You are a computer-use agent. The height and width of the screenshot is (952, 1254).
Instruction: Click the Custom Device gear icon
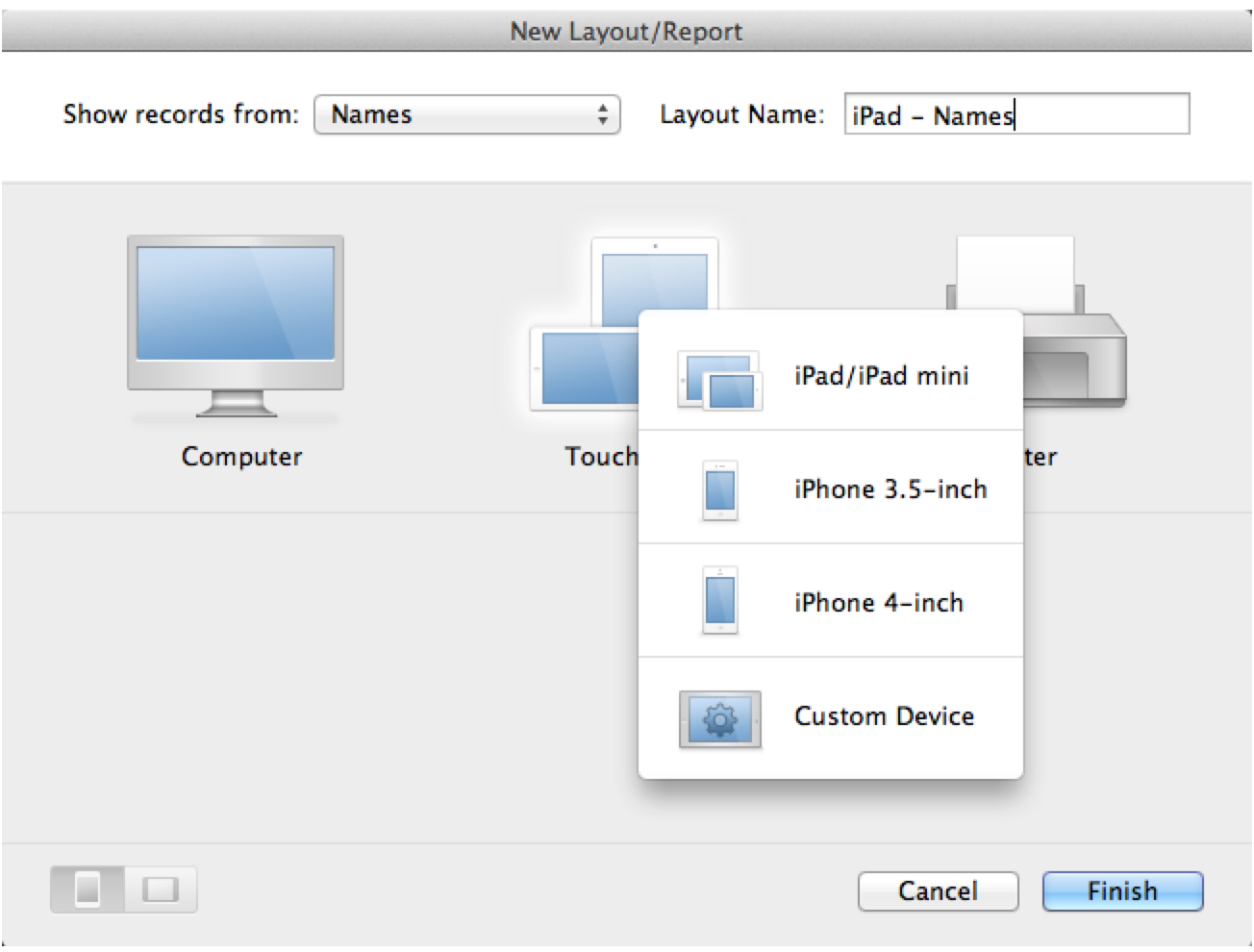[719, 718]
